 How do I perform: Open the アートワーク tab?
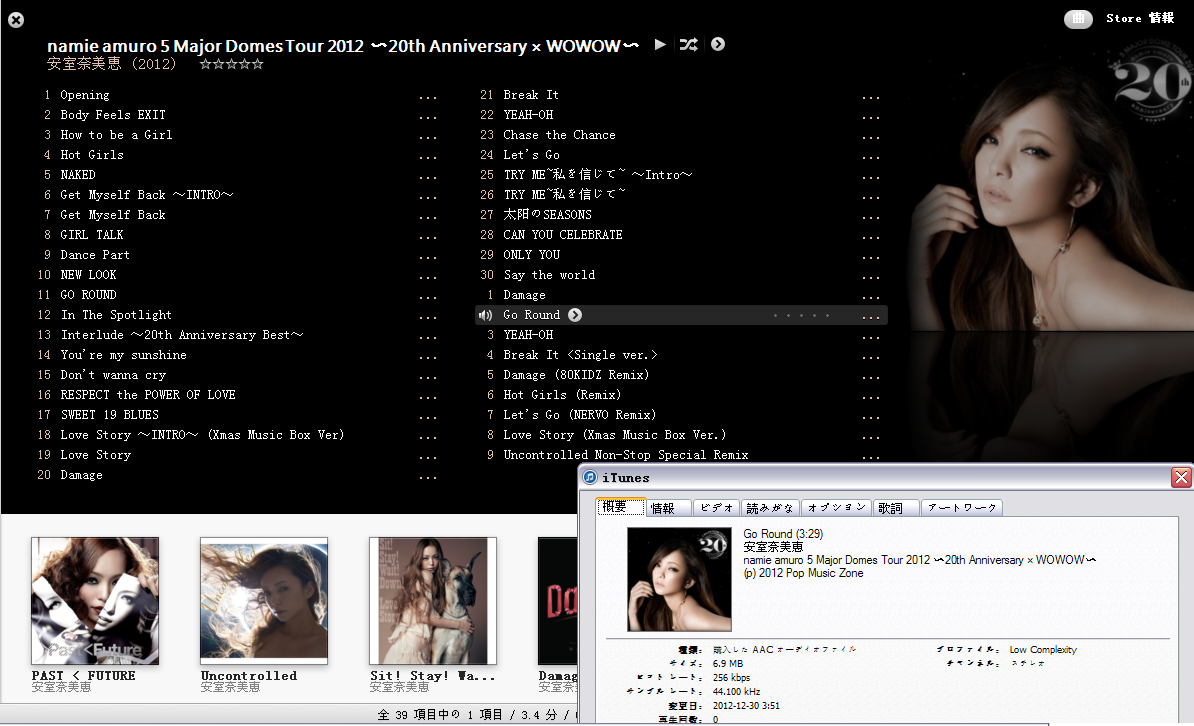[x=962, y=508]
